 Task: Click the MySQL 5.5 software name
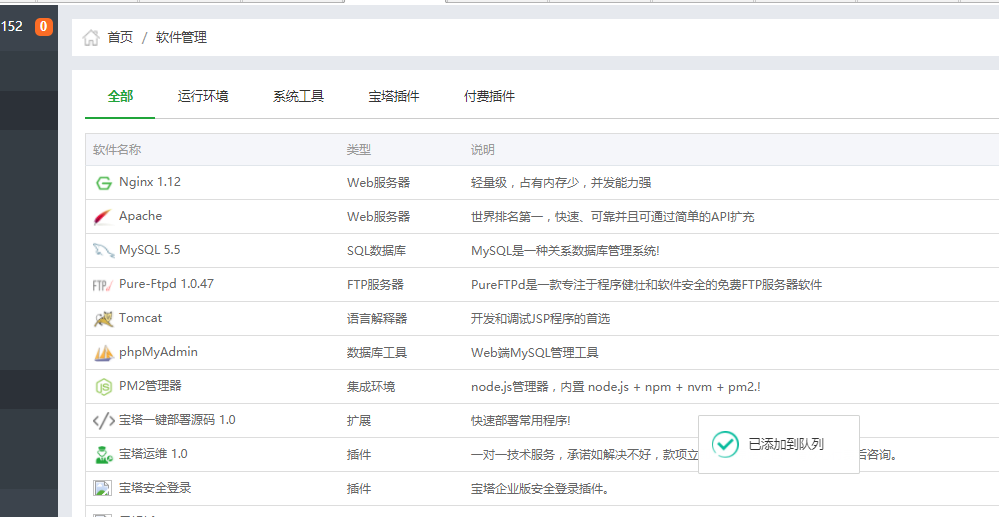click(x=150, y=250)
